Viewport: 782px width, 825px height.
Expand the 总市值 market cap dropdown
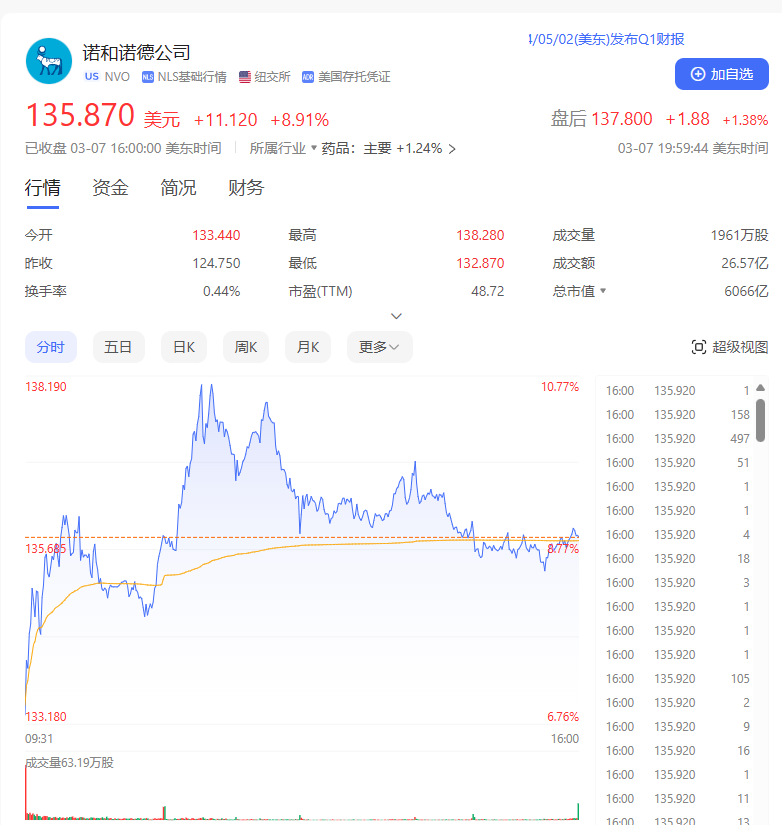pyautogui.click(x=603, y=291)
